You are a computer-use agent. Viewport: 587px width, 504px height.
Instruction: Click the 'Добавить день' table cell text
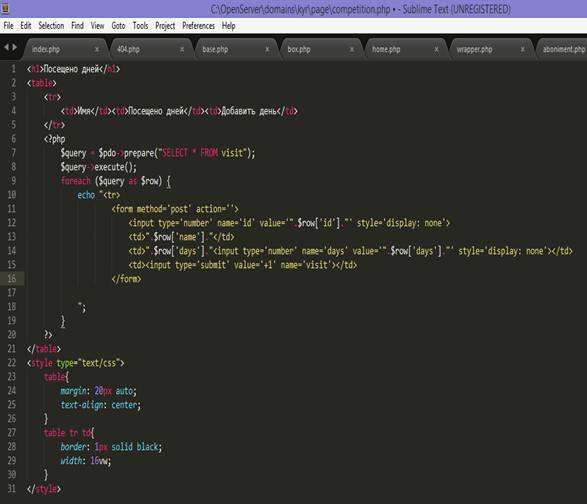pos(249,111)
